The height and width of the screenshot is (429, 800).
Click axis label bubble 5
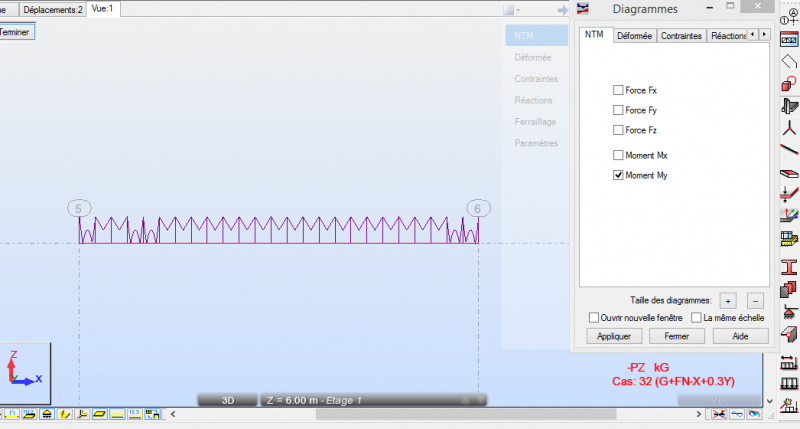(x=79, y=208)
